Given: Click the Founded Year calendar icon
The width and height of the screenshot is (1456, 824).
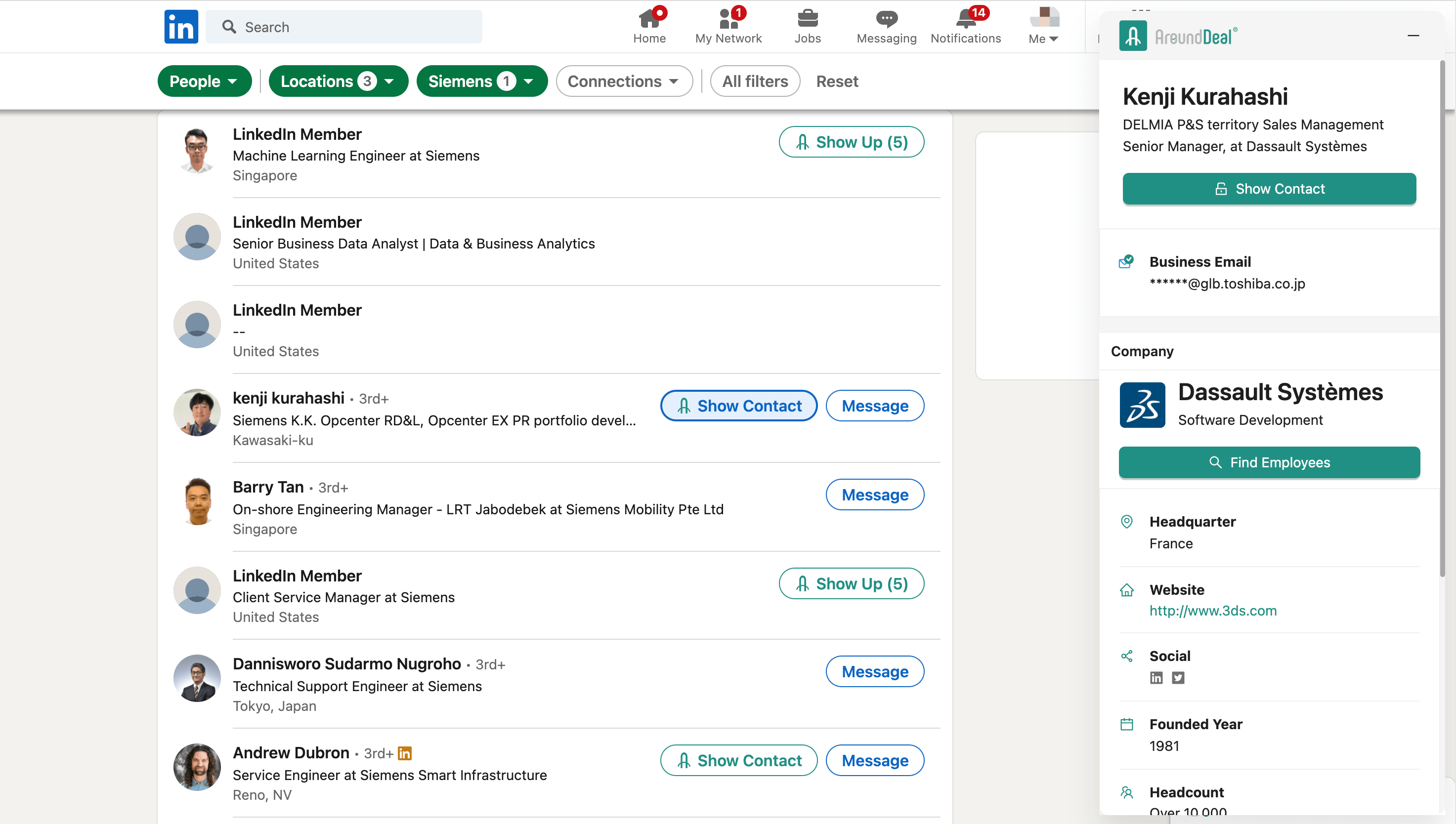Looking at the screenshot, I should point(1126,724).
